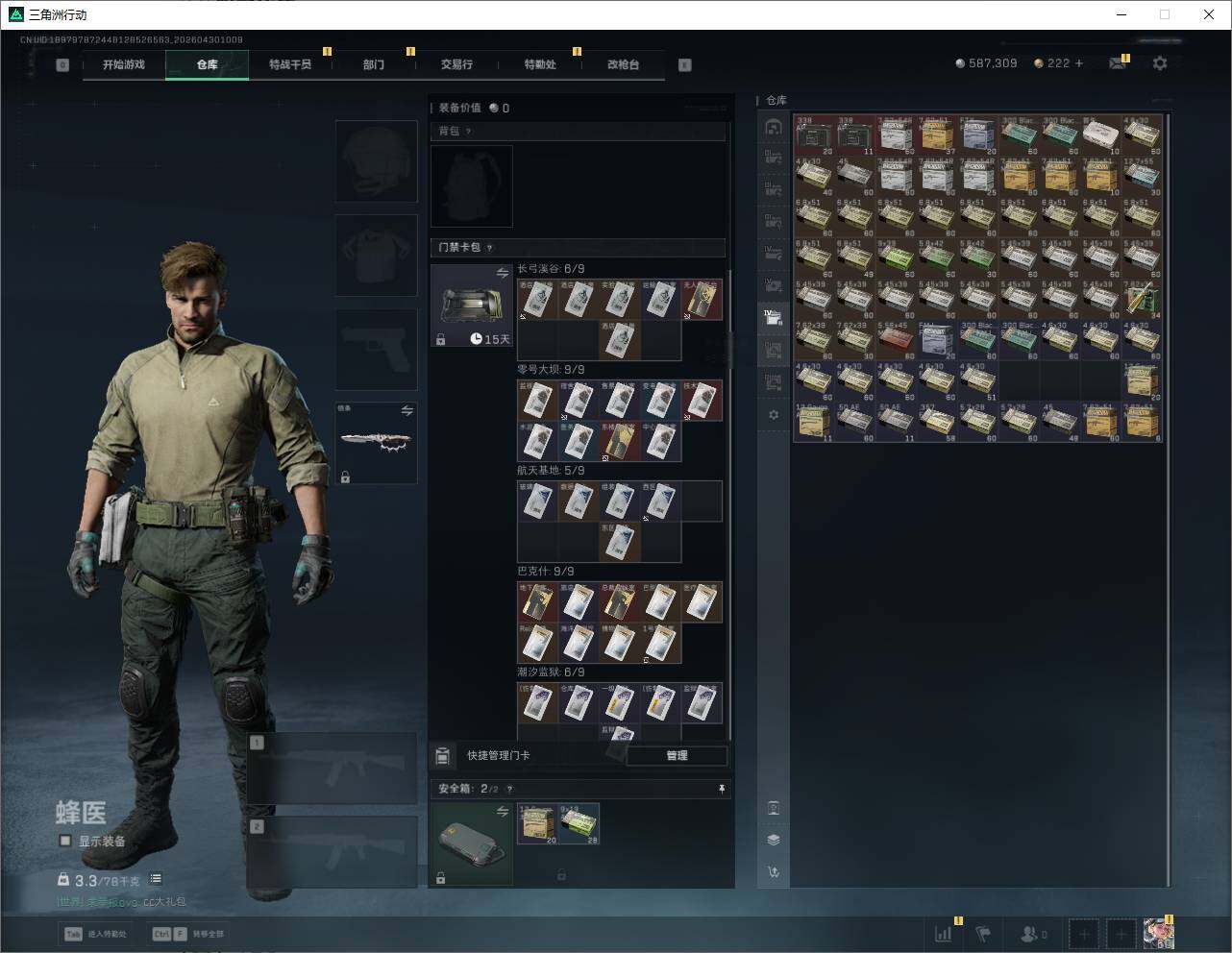Toggle the pin icon in 安全箱 header
The height and width of the screenshot is (953, 1232).
click(x=722, y=789)
